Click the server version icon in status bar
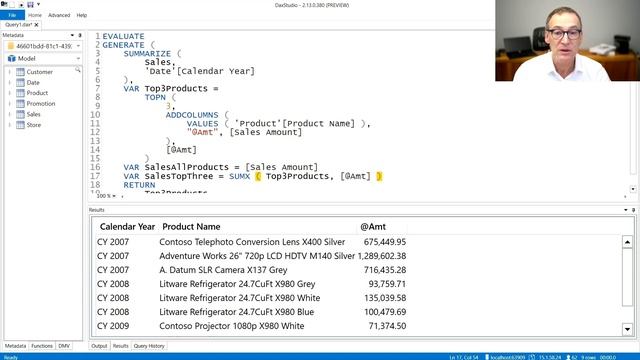The width and height of the screenshot is (640, 360). click(x=532, y=357)
